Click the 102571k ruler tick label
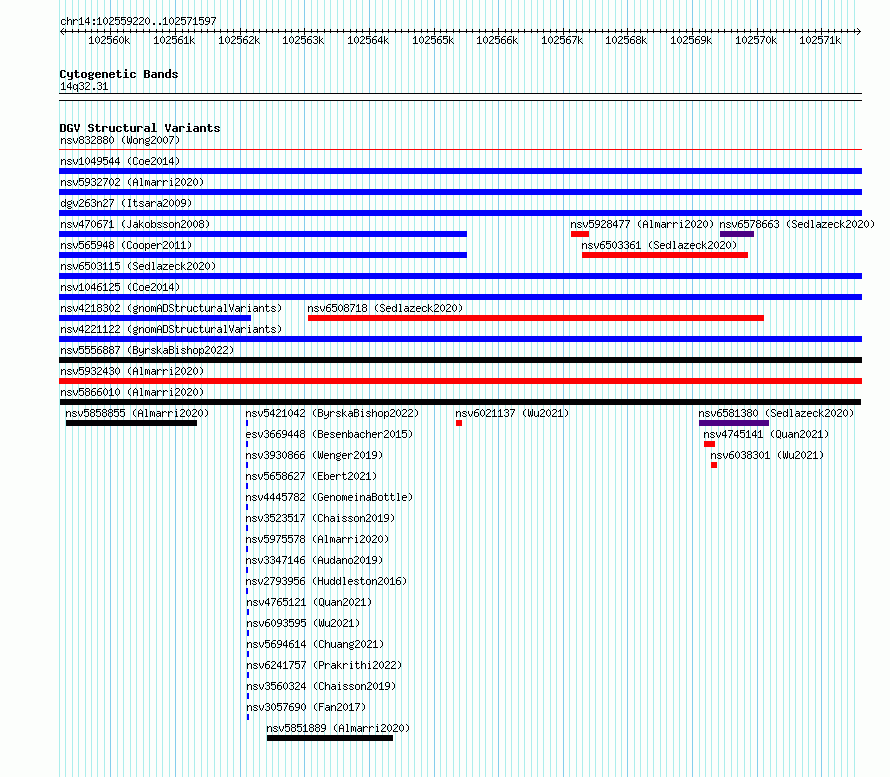Image resolution: width=890 pixels, height=777 pixels. [820, 40]
